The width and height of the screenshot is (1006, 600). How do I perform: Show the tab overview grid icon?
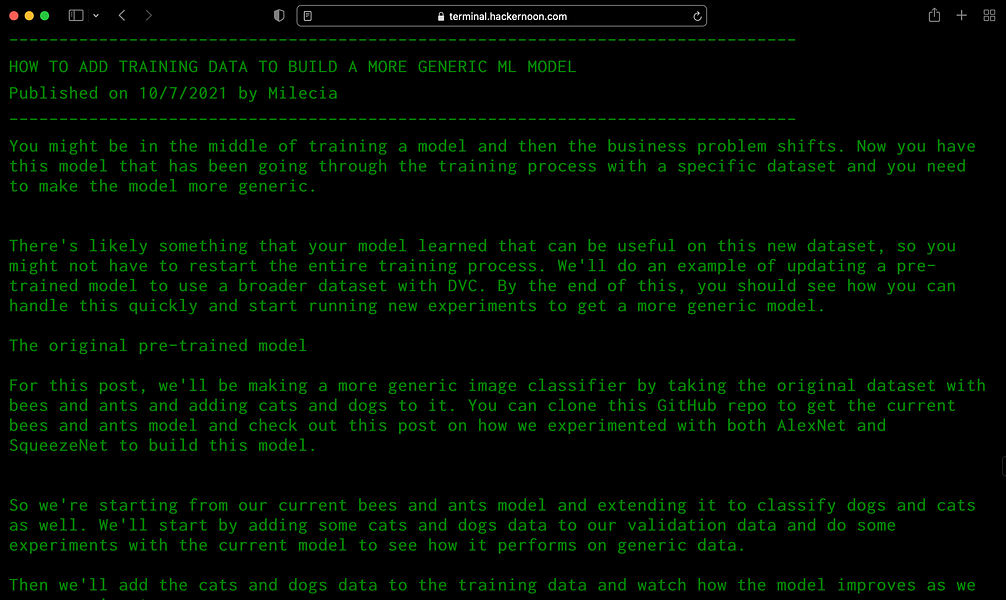(989, 15)
